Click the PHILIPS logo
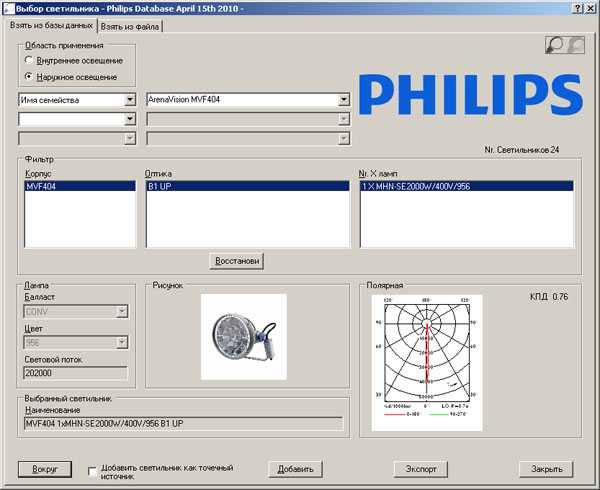This screenshot has height=490, width=600. coord(471,95)
